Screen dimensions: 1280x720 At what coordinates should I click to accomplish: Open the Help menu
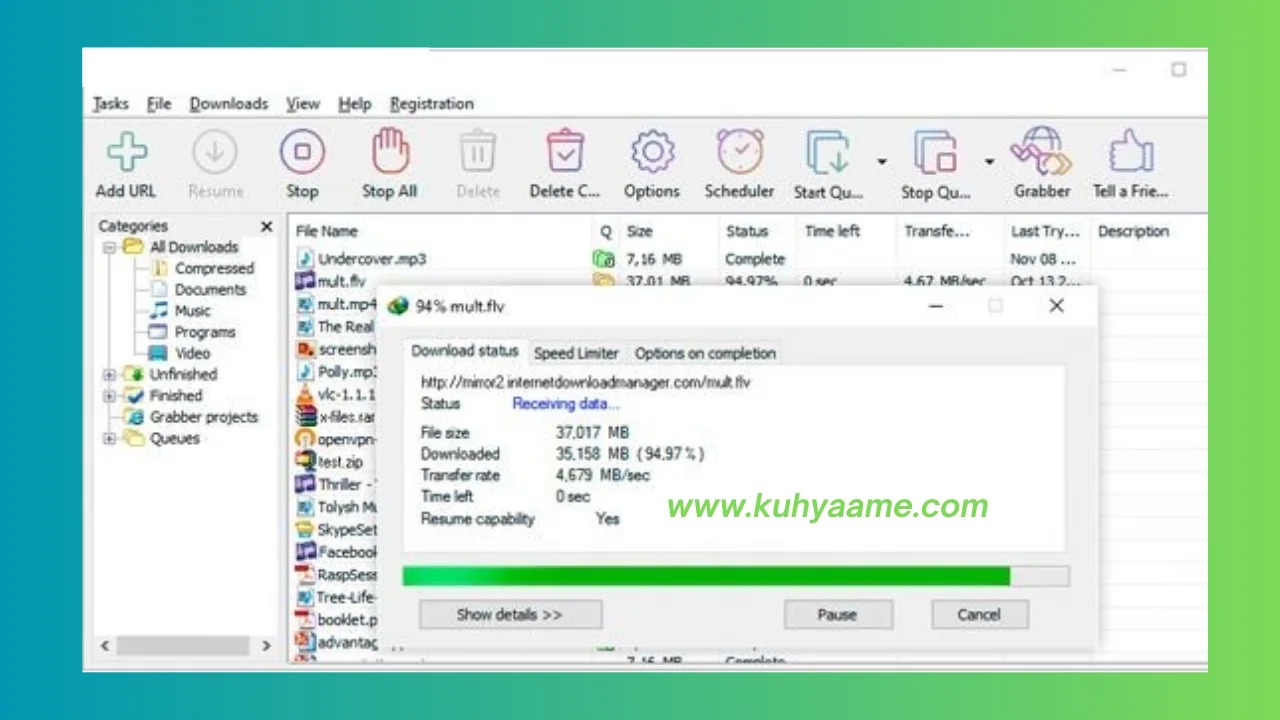[355, 104]
